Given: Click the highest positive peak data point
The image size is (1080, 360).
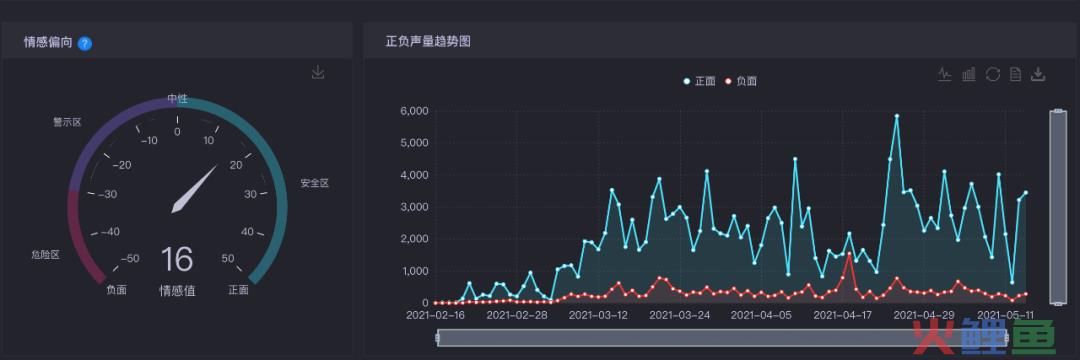Looking at the screenshot, I should click(x=897, y=116).
